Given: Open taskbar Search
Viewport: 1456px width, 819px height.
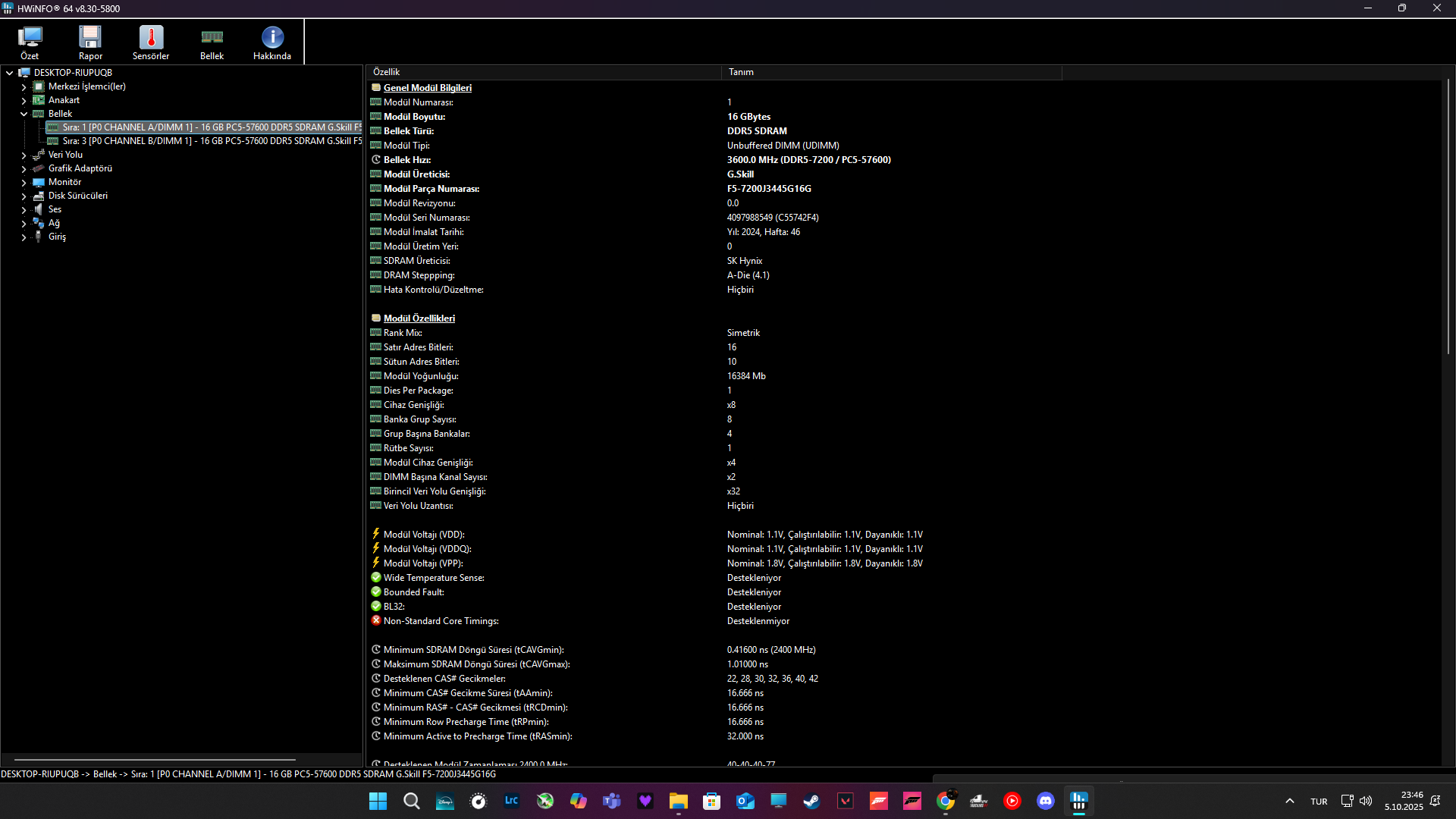Looking at the screenshot, I should pos(411,801).
